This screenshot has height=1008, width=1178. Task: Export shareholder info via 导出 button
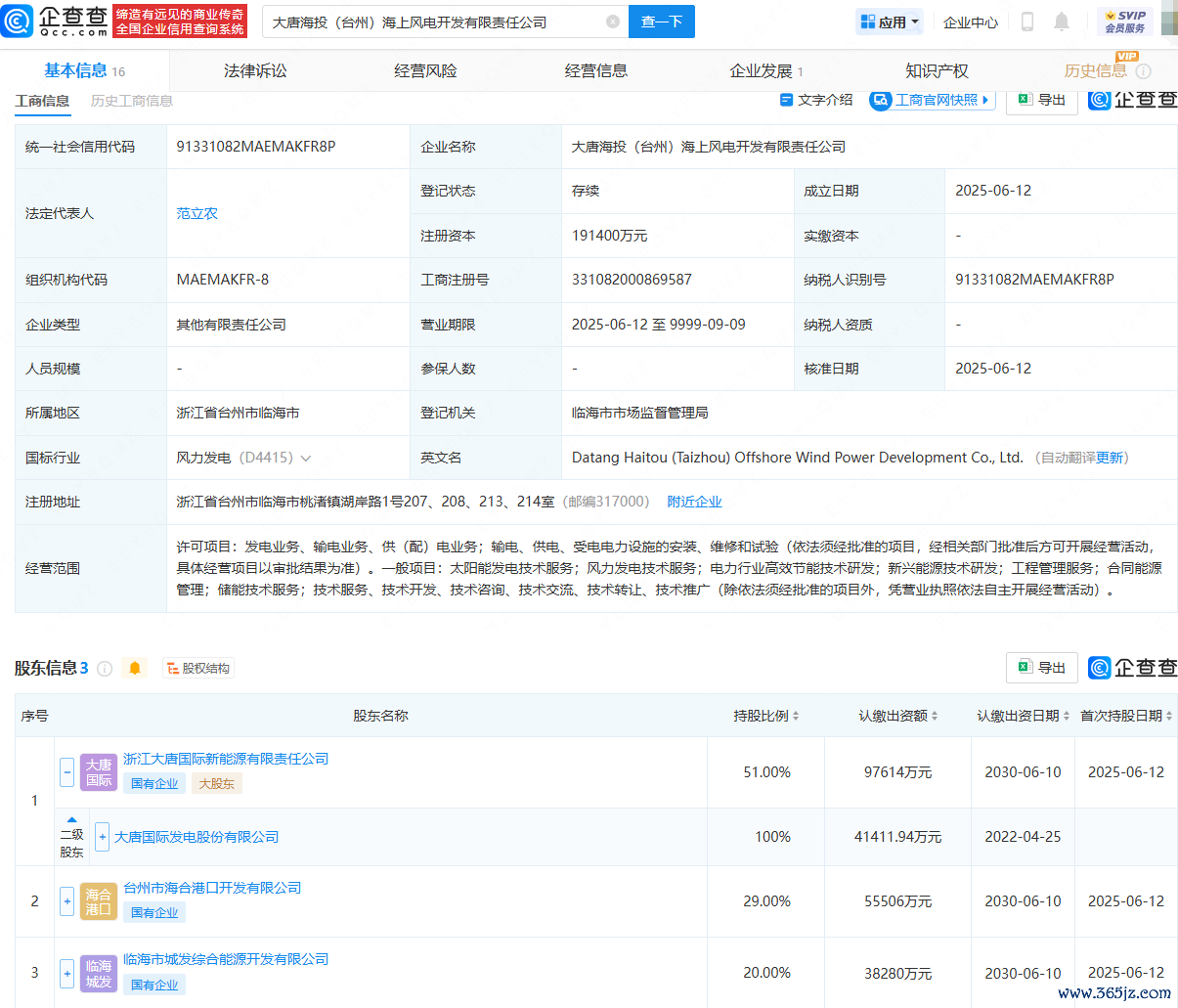[1042, 668]
